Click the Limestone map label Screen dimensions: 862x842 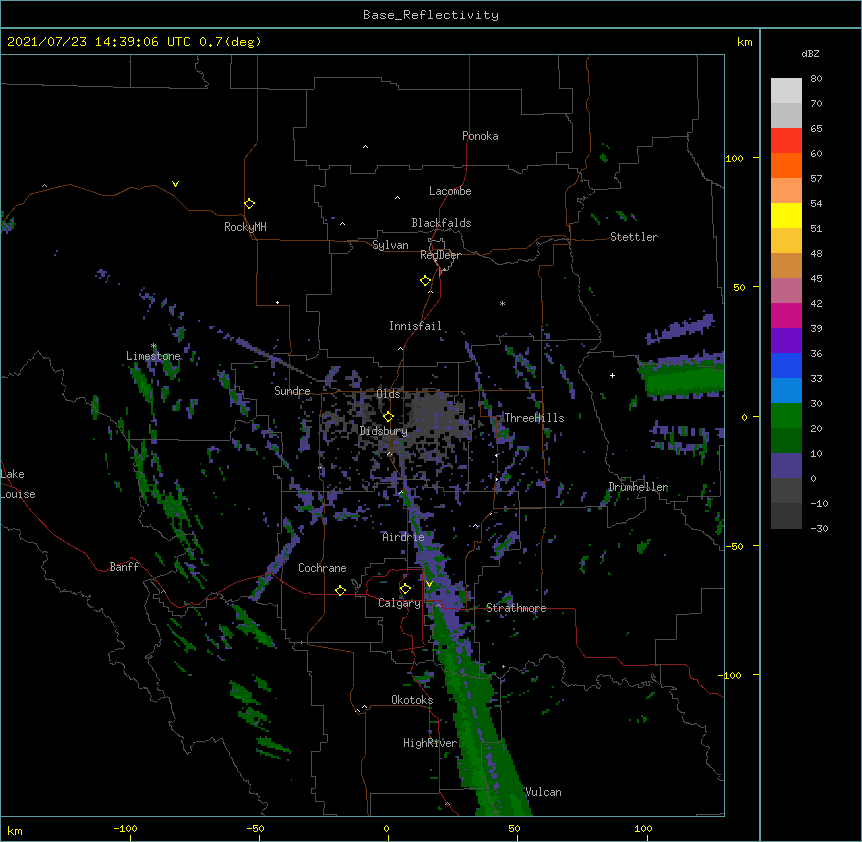(x=153, y=356)
